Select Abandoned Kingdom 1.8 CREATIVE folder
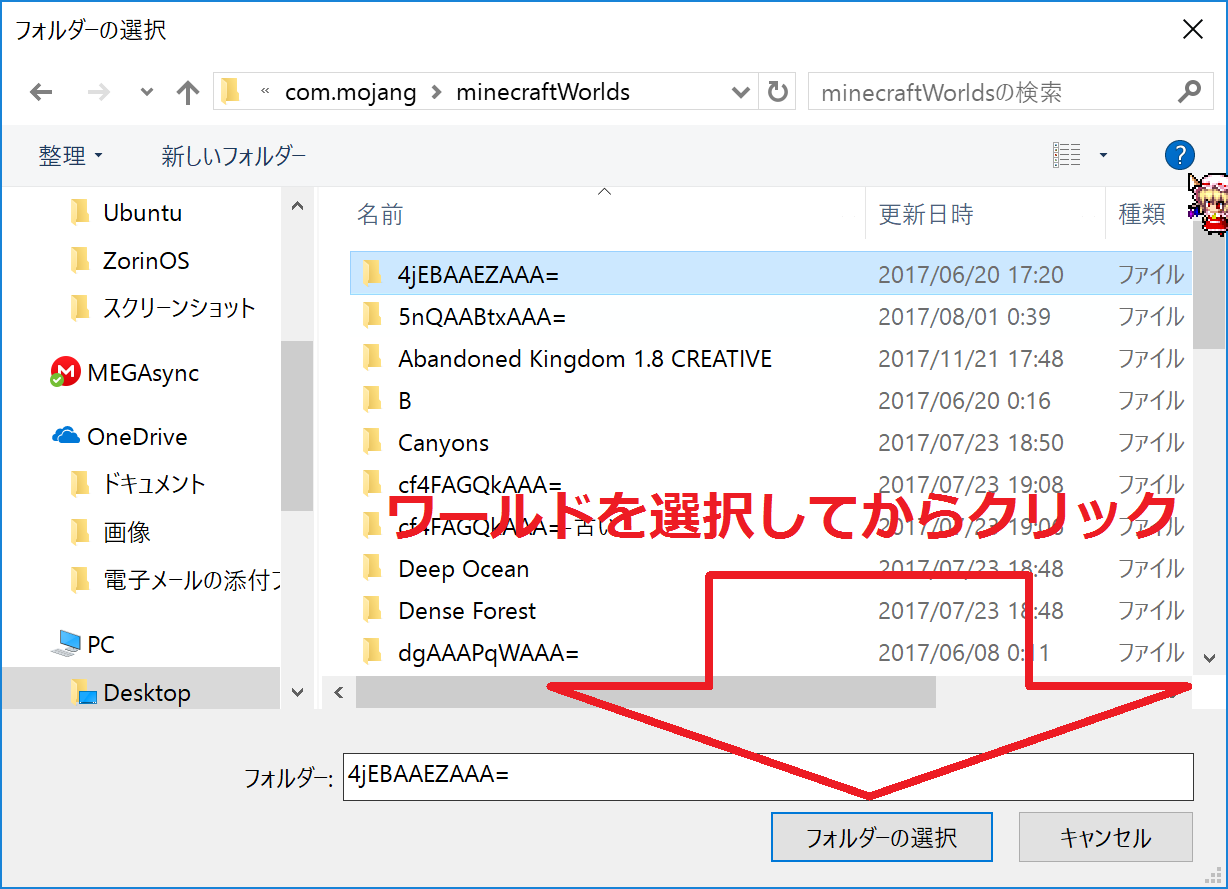Screen dimensions: 1228x889 point(585,359)
